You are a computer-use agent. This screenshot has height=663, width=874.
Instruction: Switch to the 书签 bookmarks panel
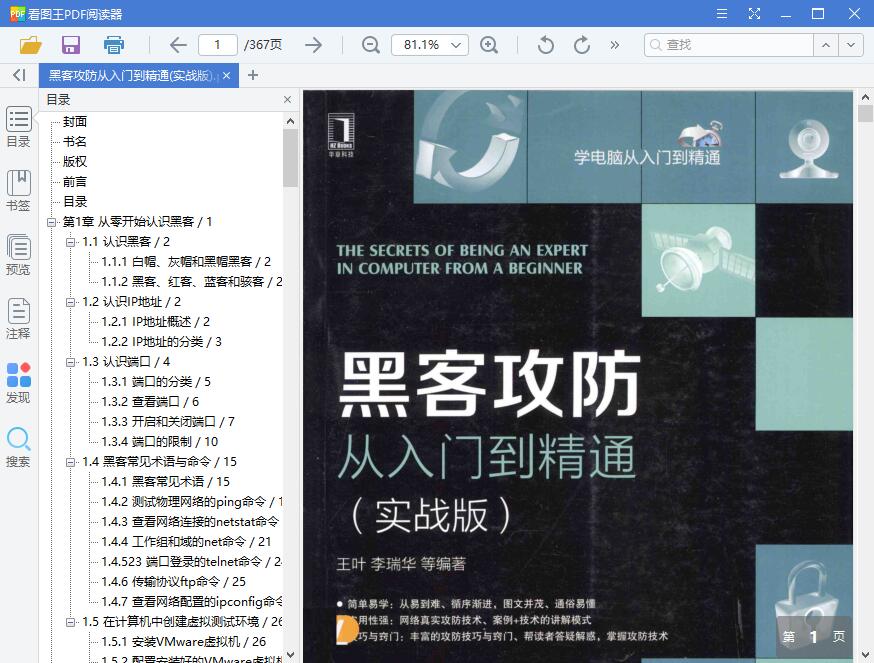18,190
